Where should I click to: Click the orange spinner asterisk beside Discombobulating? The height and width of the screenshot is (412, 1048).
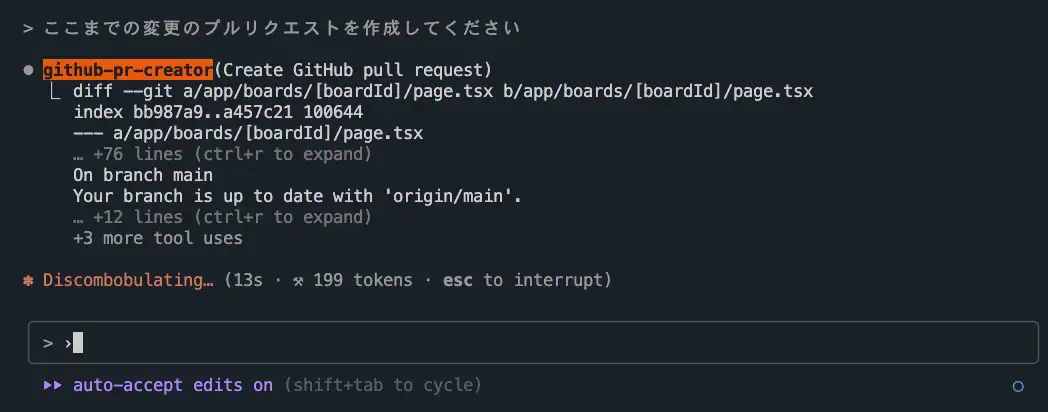coord(28,280)
